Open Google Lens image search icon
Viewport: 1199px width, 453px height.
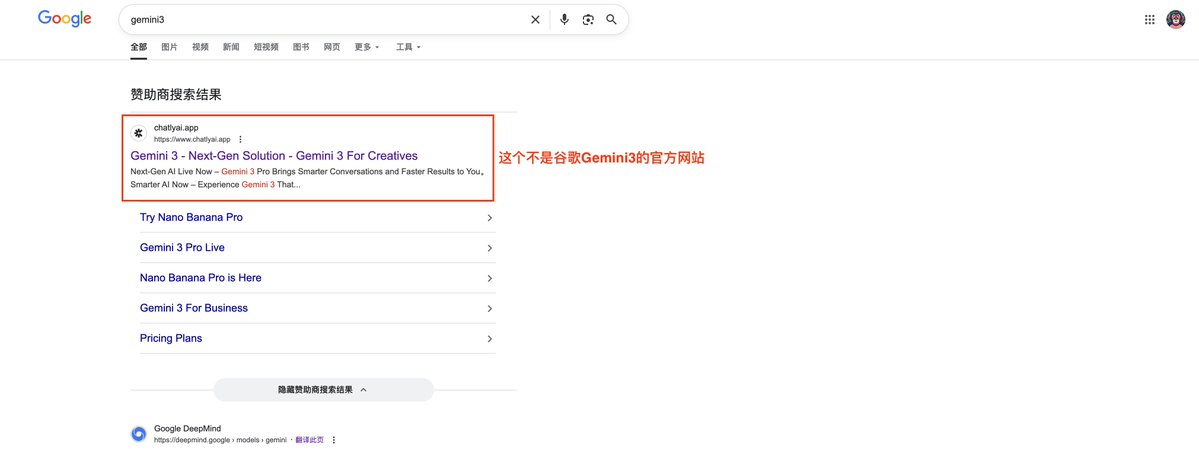[587, 20]
